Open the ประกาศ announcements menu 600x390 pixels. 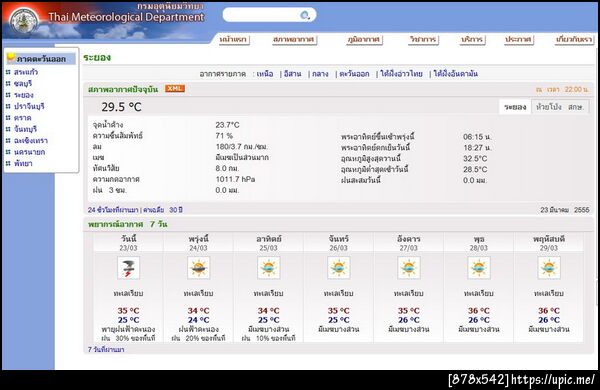click(x=518, y=39)
